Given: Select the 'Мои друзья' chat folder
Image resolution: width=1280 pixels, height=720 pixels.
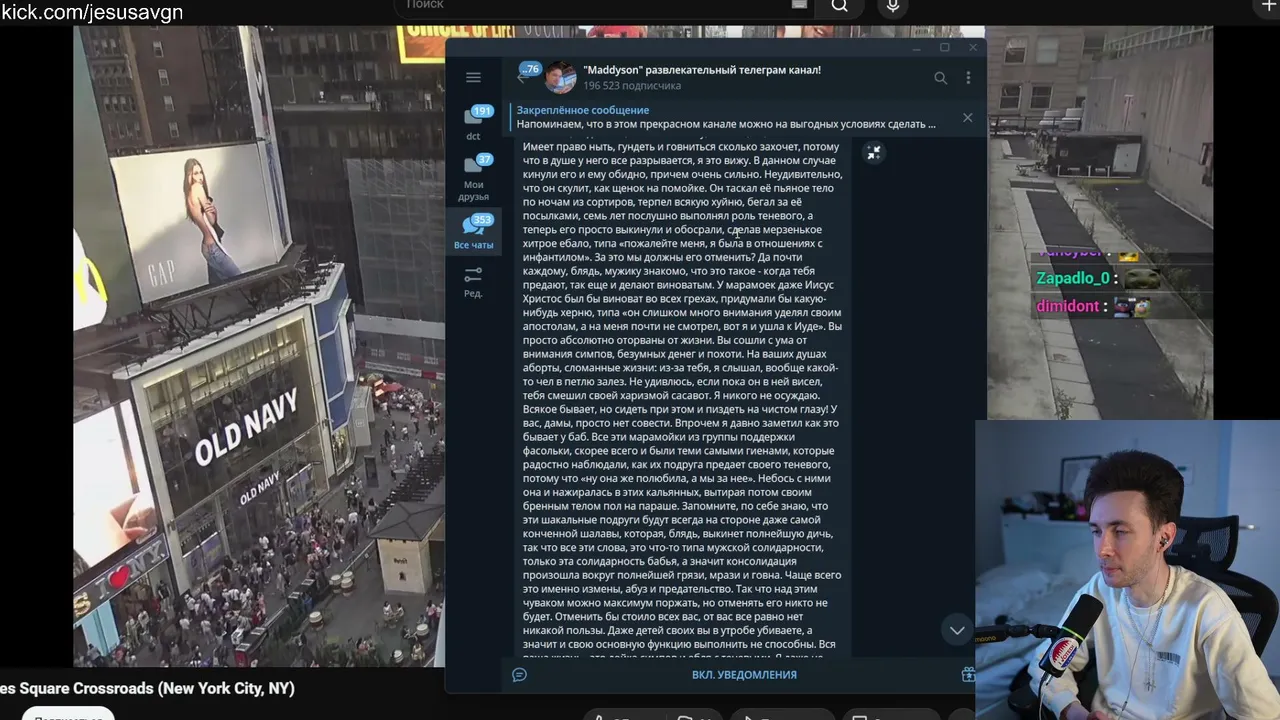Looking at the screenshot, I should (473, 176).
